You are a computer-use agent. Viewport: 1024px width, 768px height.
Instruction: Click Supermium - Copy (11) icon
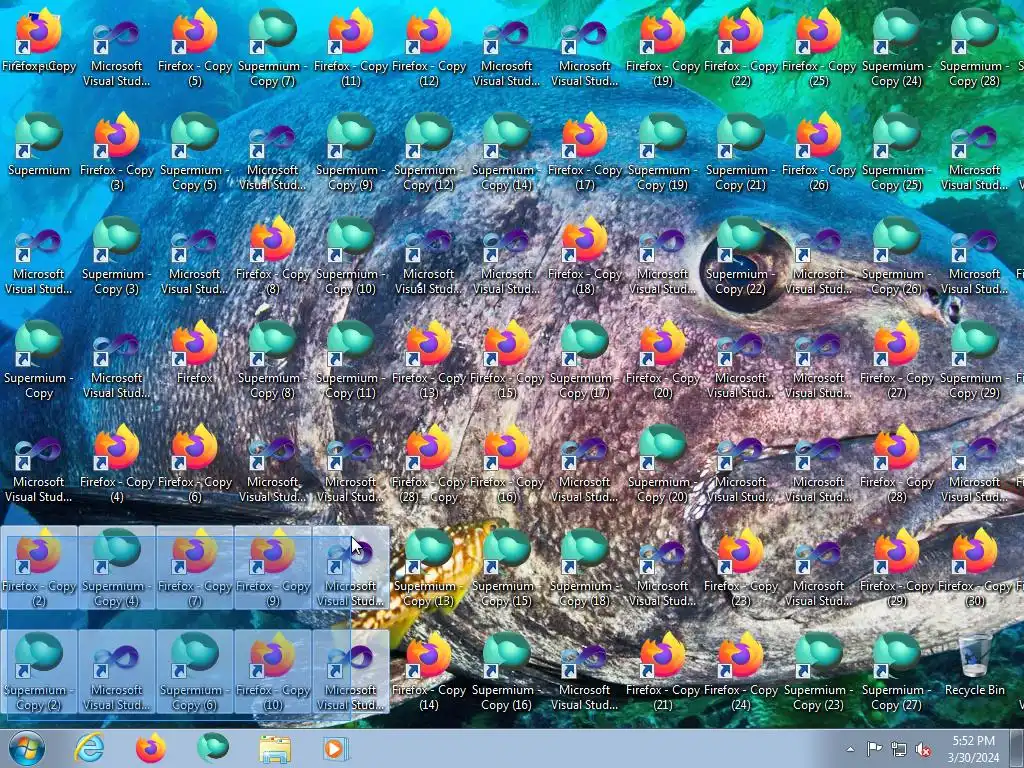point(351,359)
